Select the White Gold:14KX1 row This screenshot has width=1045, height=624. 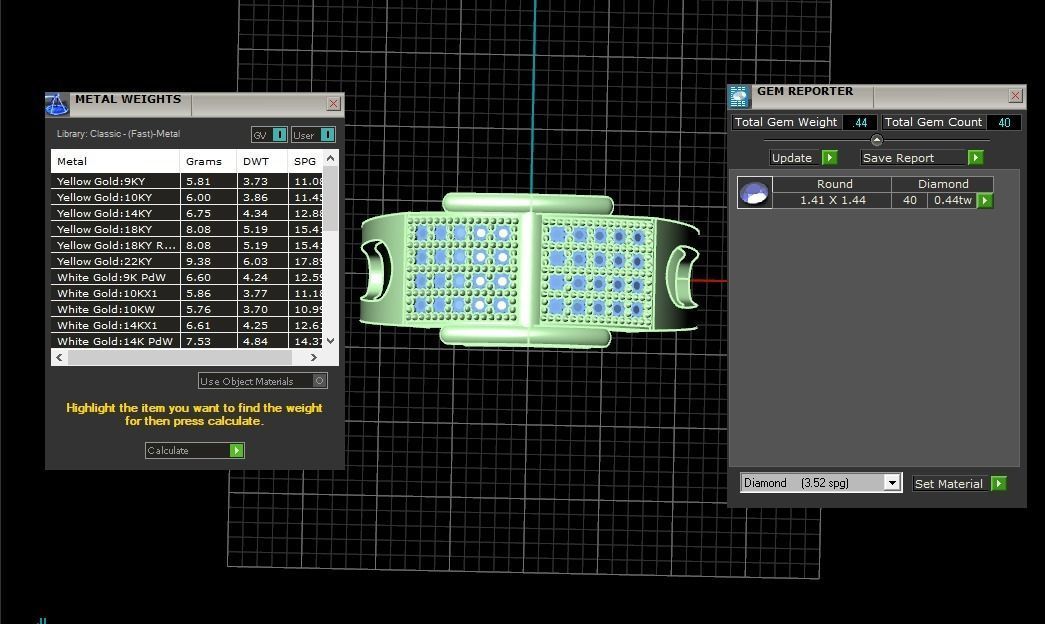point(187,325)
